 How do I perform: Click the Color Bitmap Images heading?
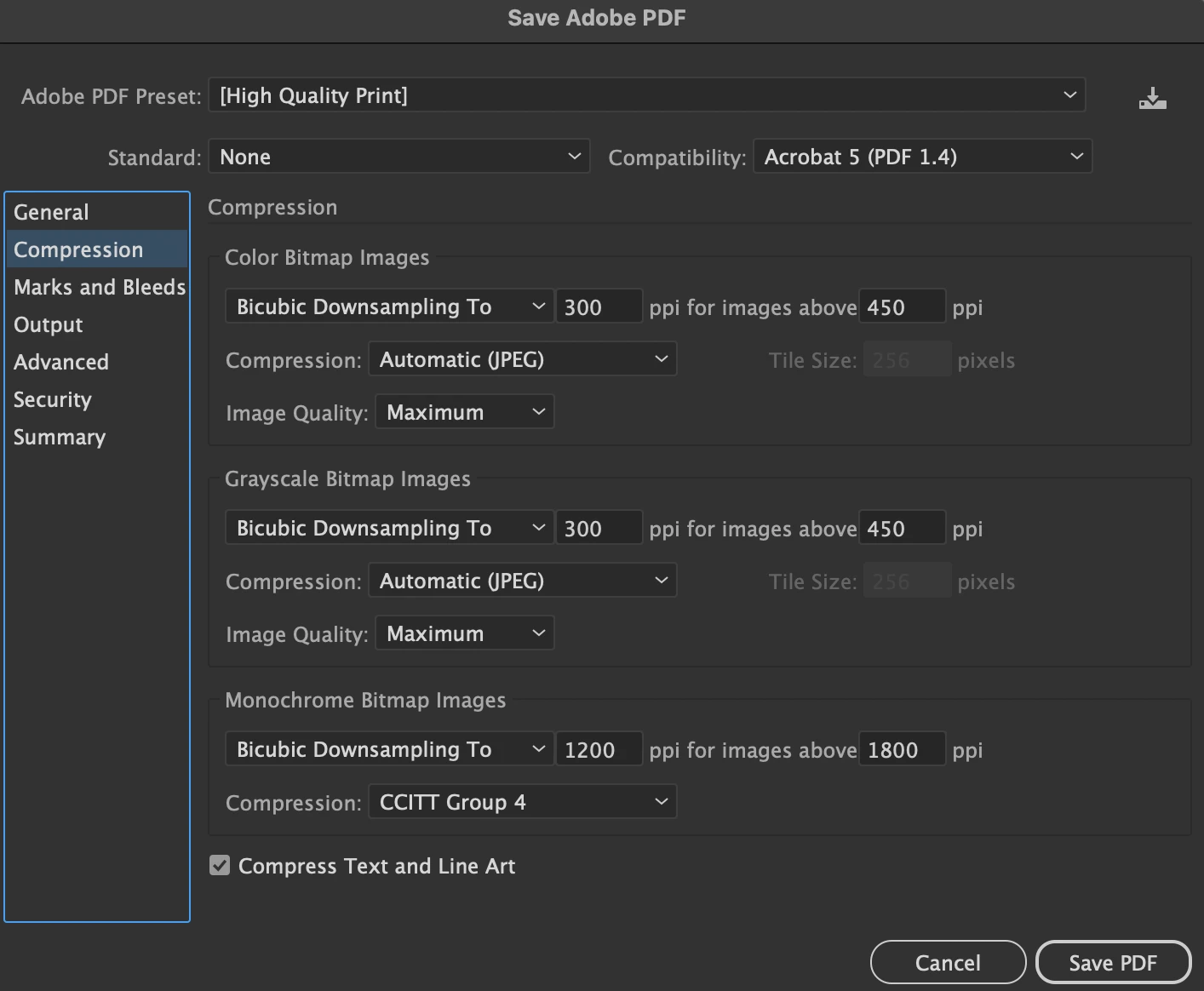pyautogui.click(x=327, y=257)
